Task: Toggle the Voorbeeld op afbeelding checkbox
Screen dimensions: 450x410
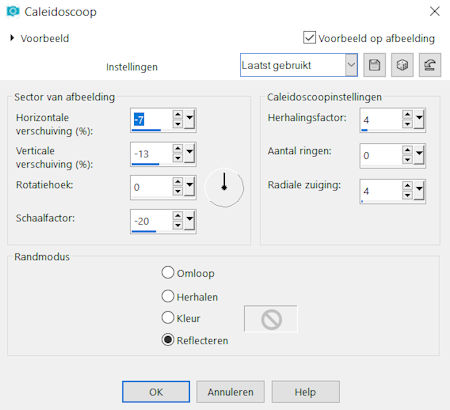Action: coord(309,38)
